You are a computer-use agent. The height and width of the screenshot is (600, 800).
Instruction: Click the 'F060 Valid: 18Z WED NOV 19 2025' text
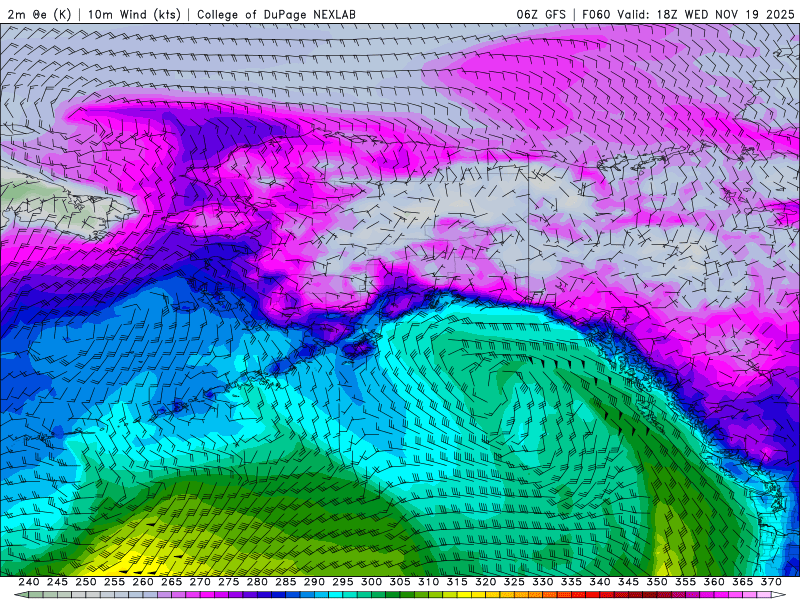point(688,14)
